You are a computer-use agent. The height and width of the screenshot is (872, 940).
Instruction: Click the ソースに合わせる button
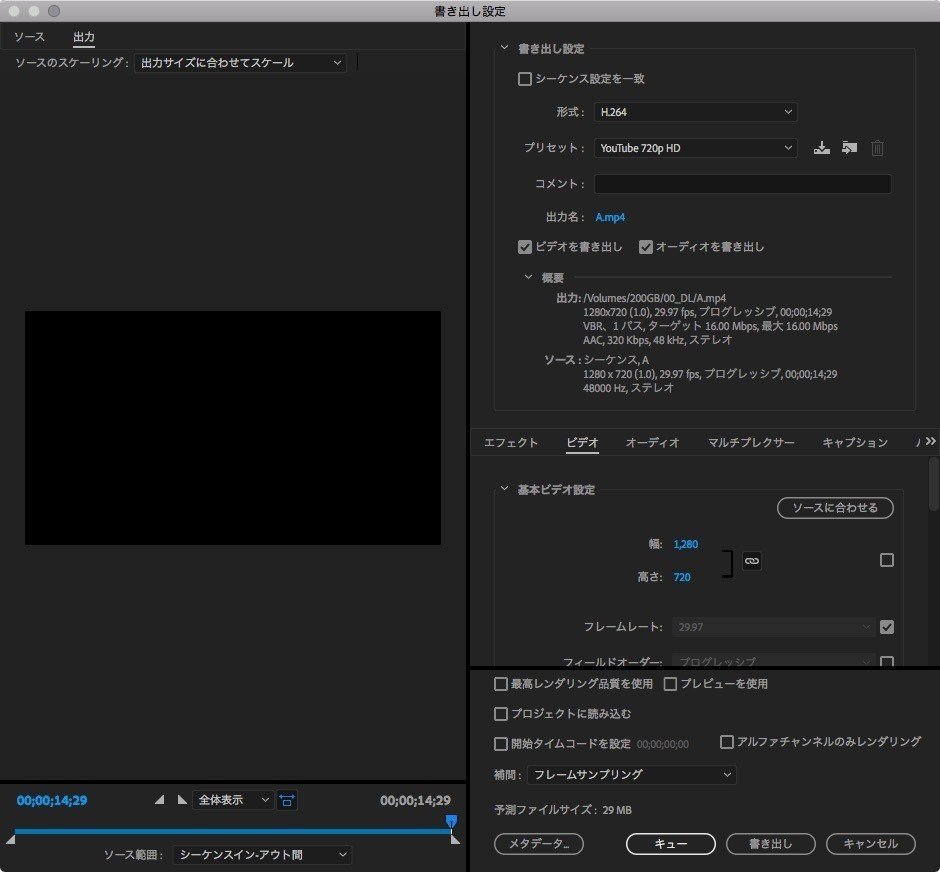(x=835, y=508)
